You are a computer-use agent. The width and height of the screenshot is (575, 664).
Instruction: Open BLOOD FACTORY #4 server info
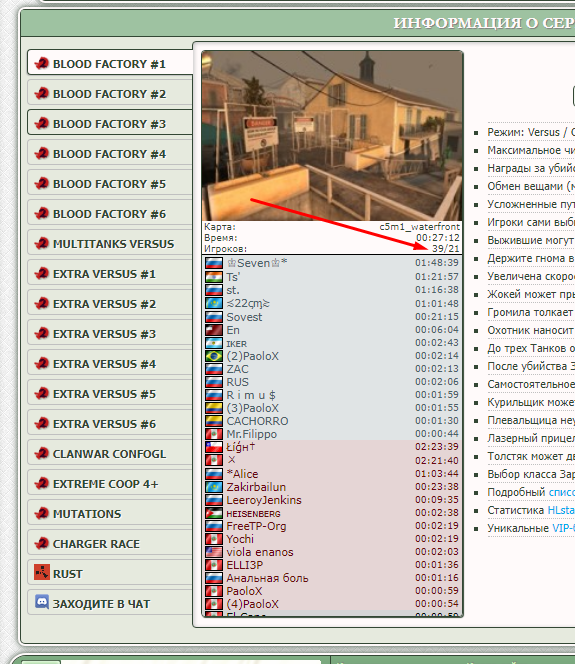111,153
